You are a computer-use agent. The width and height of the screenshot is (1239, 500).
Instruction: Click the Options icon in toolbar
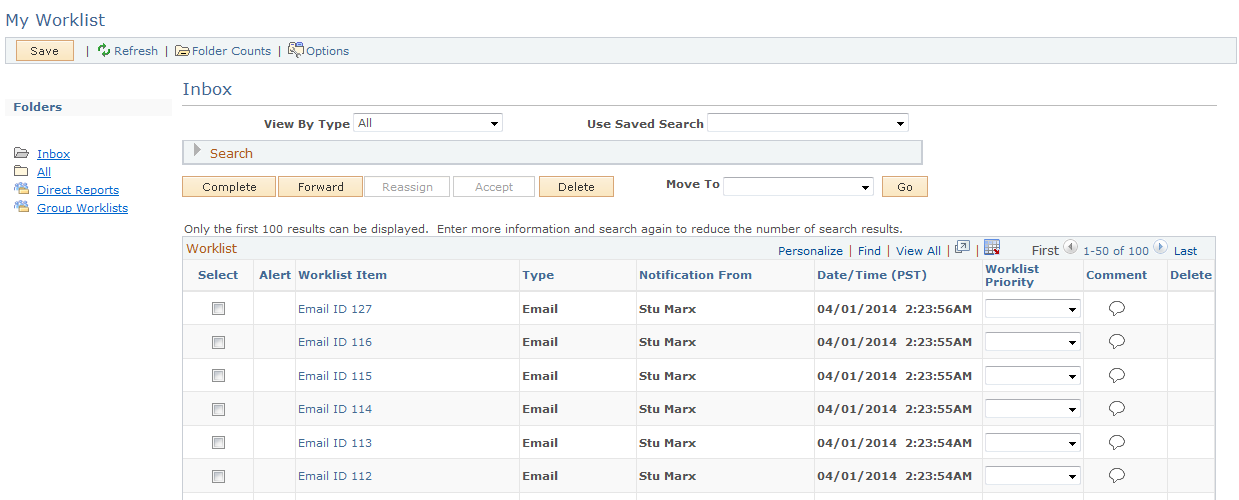[295, 49]
